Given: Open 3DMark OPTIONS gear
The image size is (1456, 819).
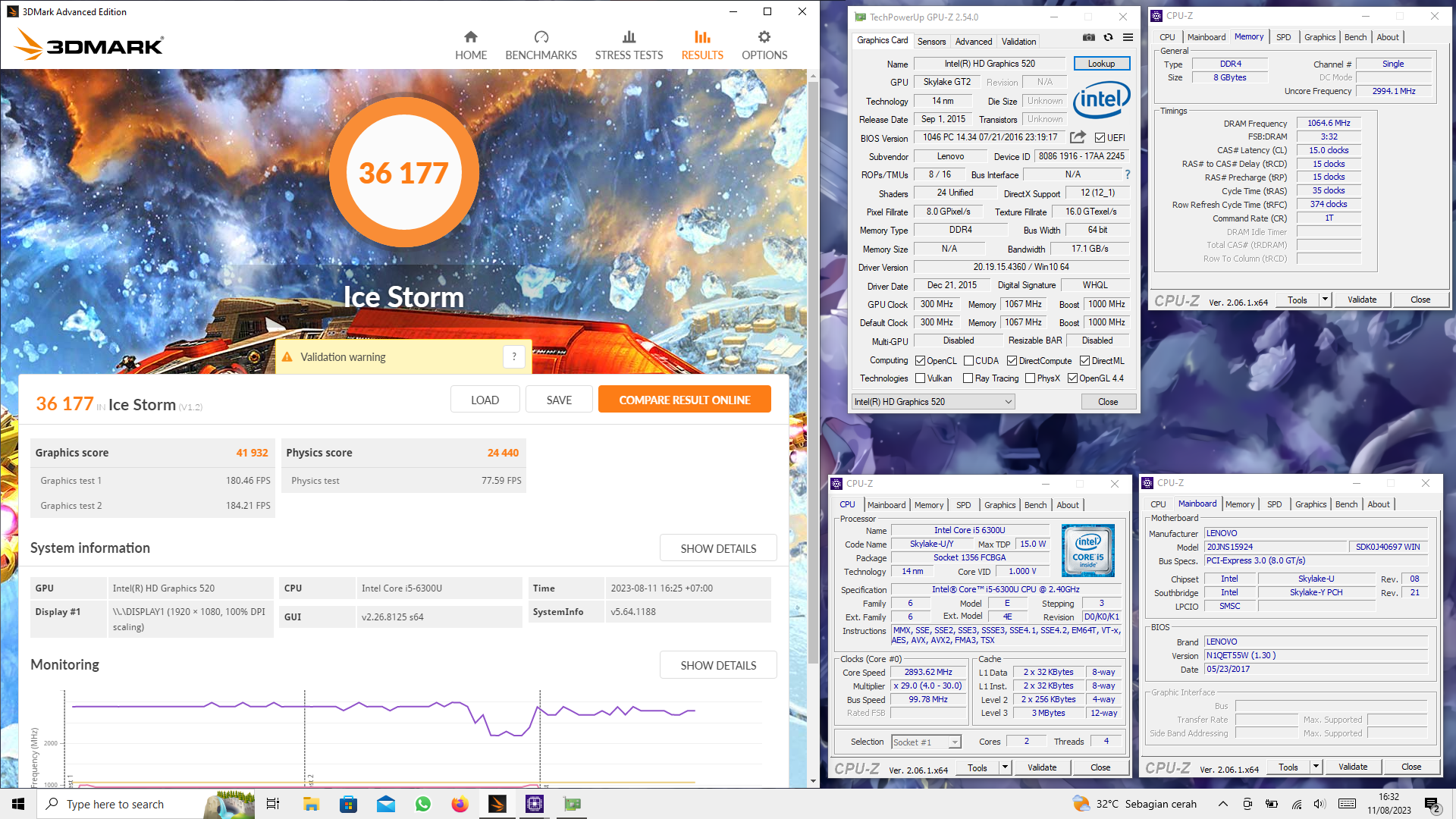Looking at the screenshot, I should [764, 45].
